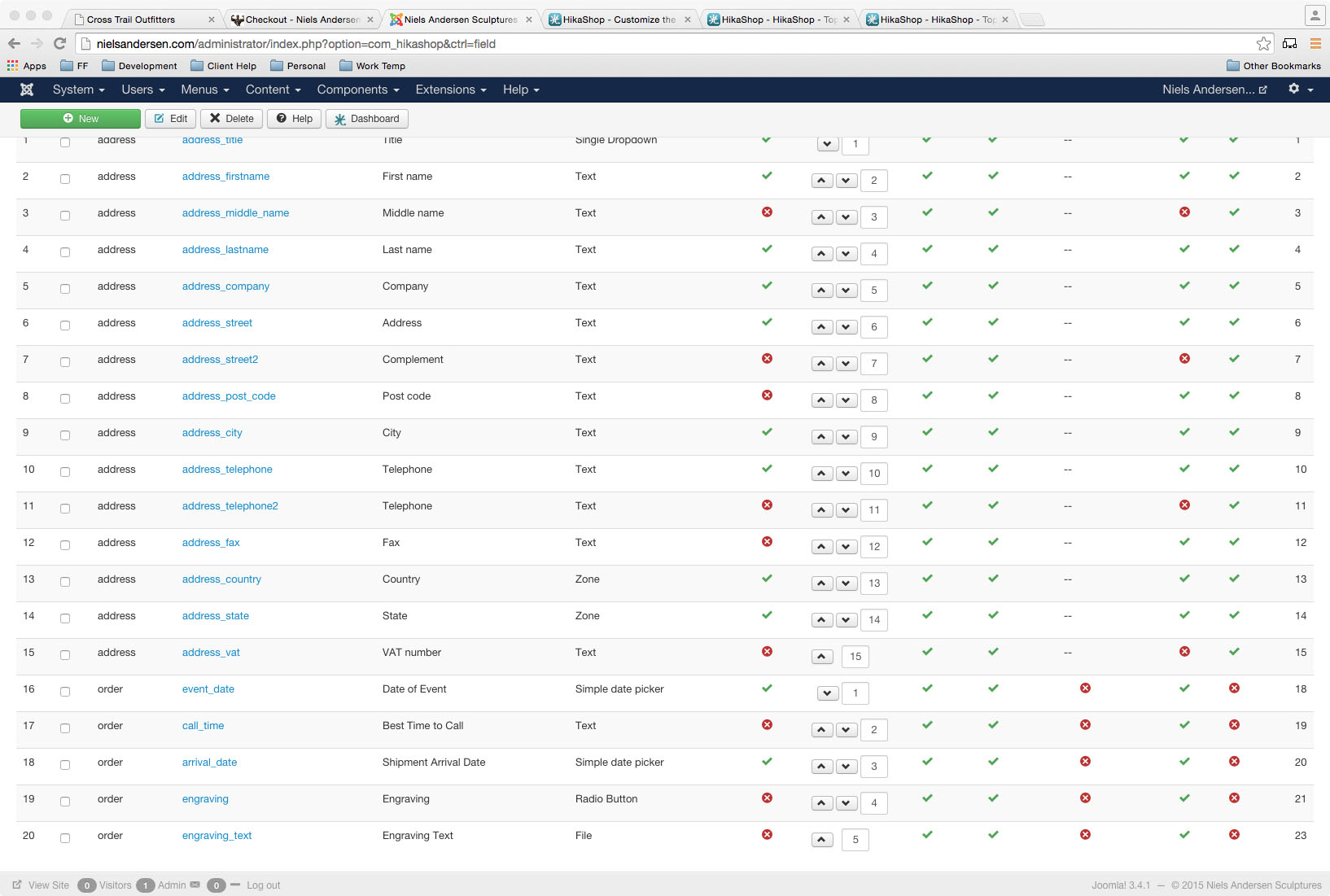Screen dimensions: 1330x896
Task: Toggle required status for address_post_code
Action: coord(767,396)
